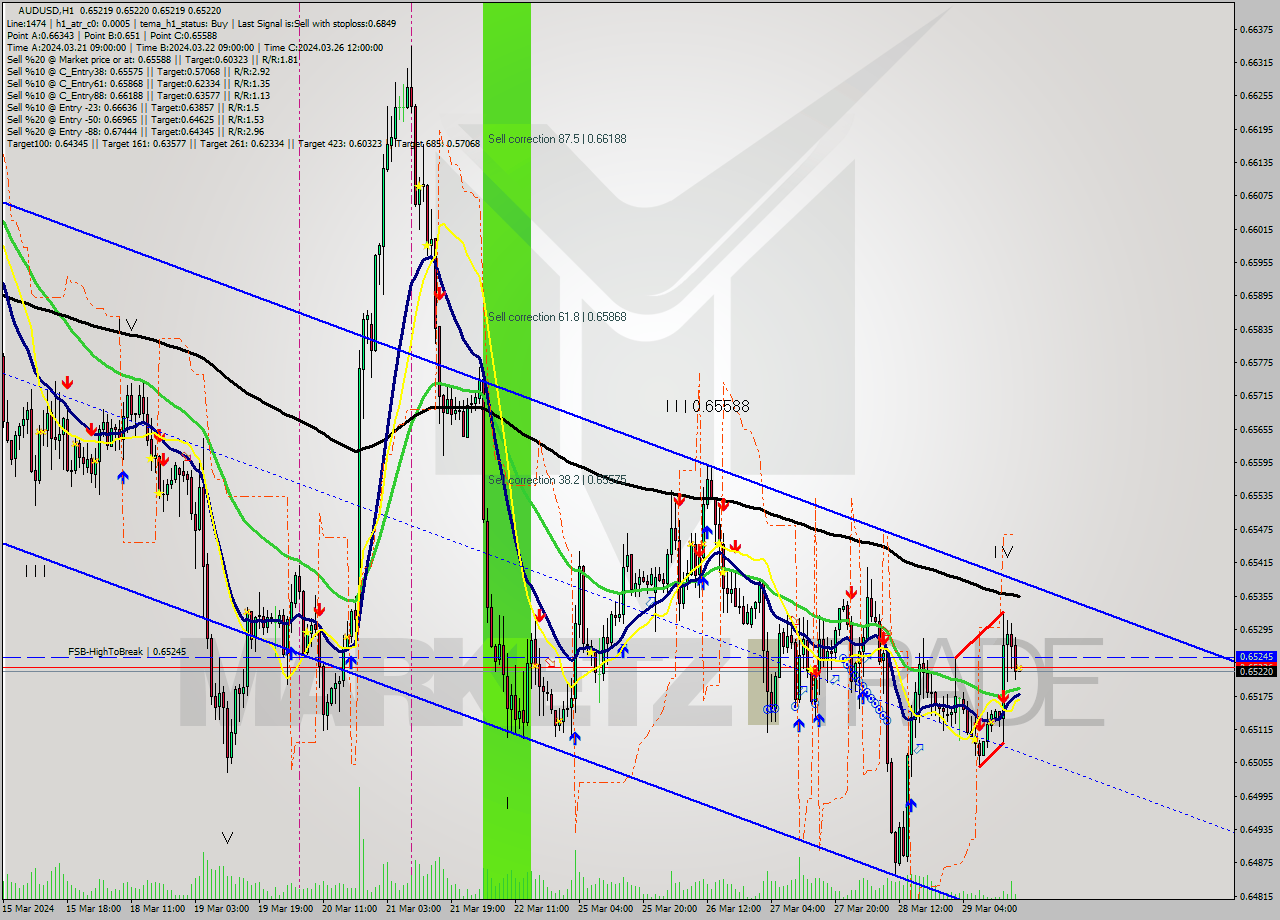Click price axis value 0.66375
Viewport: 1280px width, 920px height.
pos(1256,29)
